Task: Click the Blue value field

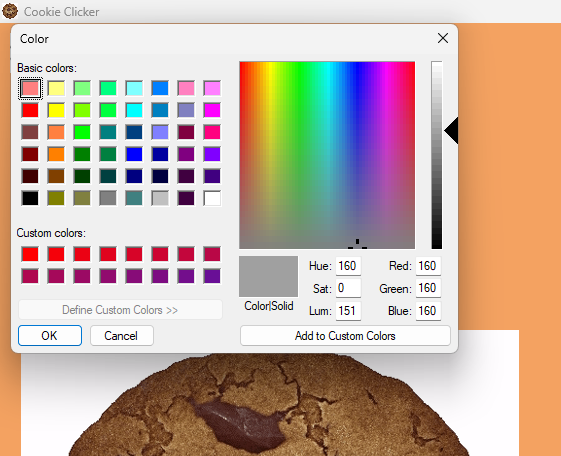Action: pos(428,311)
